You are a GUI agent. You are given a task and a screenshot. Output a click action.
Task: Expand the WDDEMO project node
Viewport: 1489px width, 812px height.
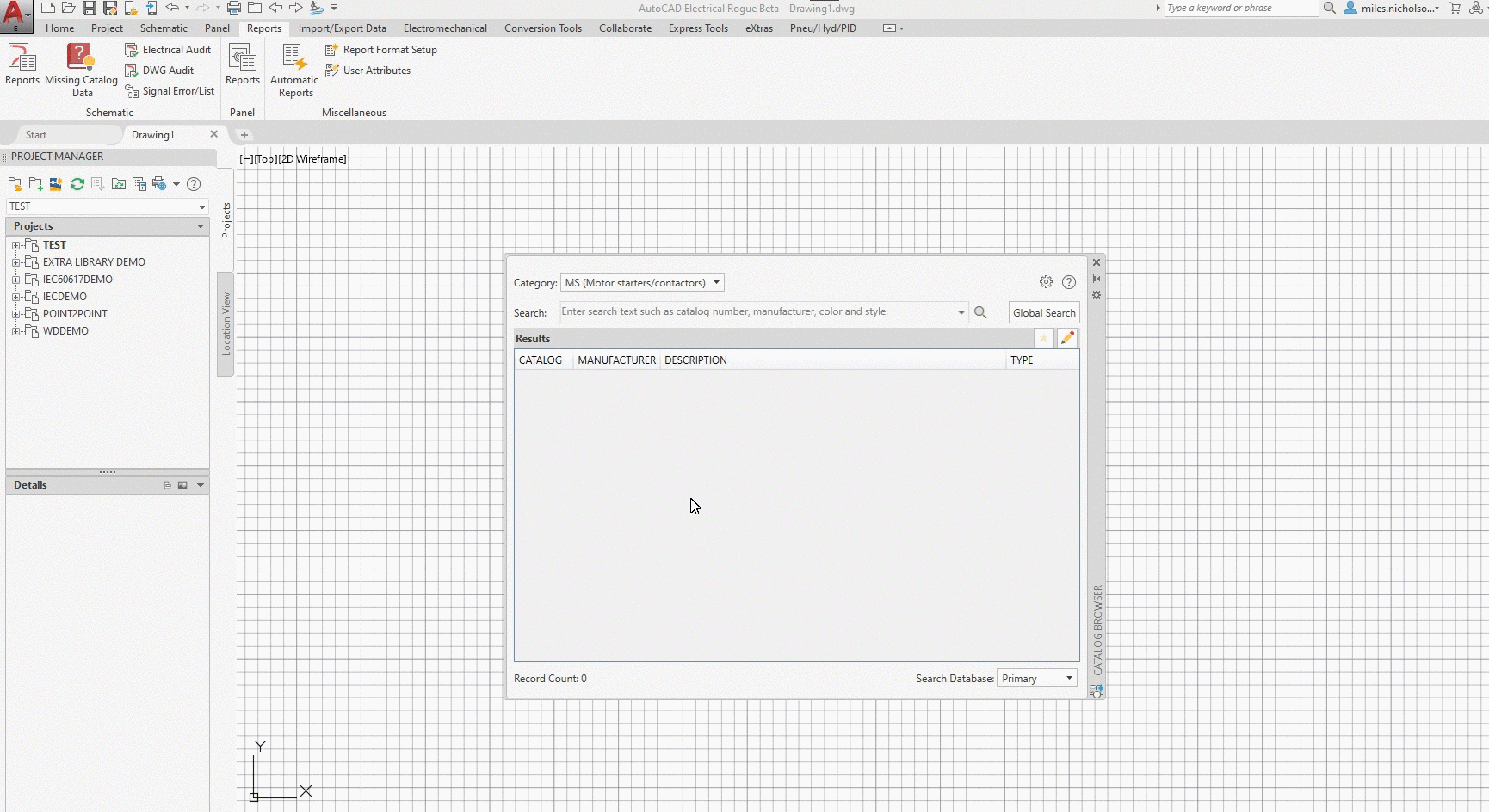pyautogui.click(x=15, y=331)
